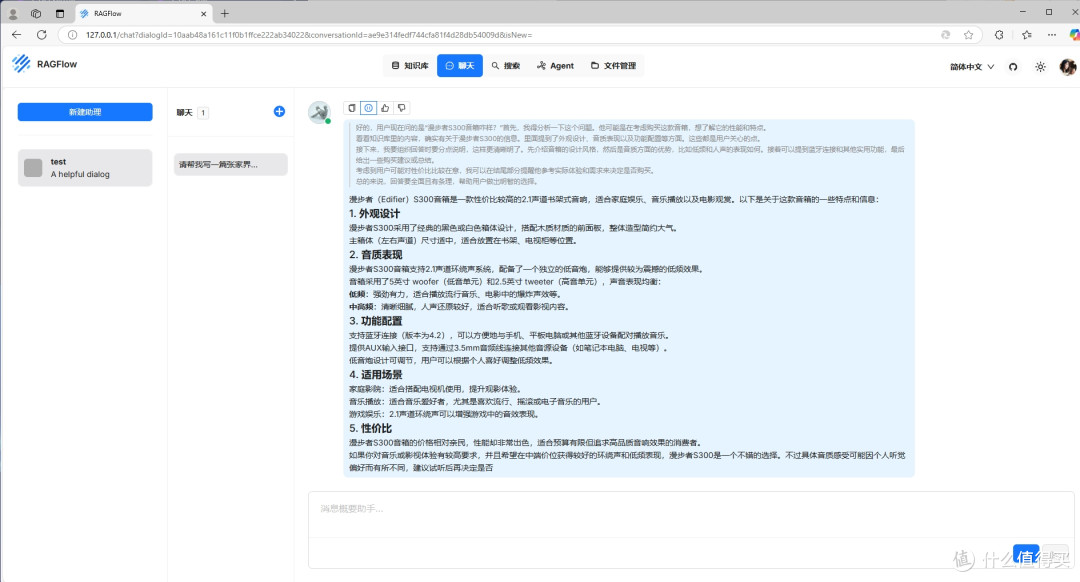The width and height of the screenshot is (1080, 582).
Task: Click the heading 3. 功能配置
Action: tap(375, 321)
